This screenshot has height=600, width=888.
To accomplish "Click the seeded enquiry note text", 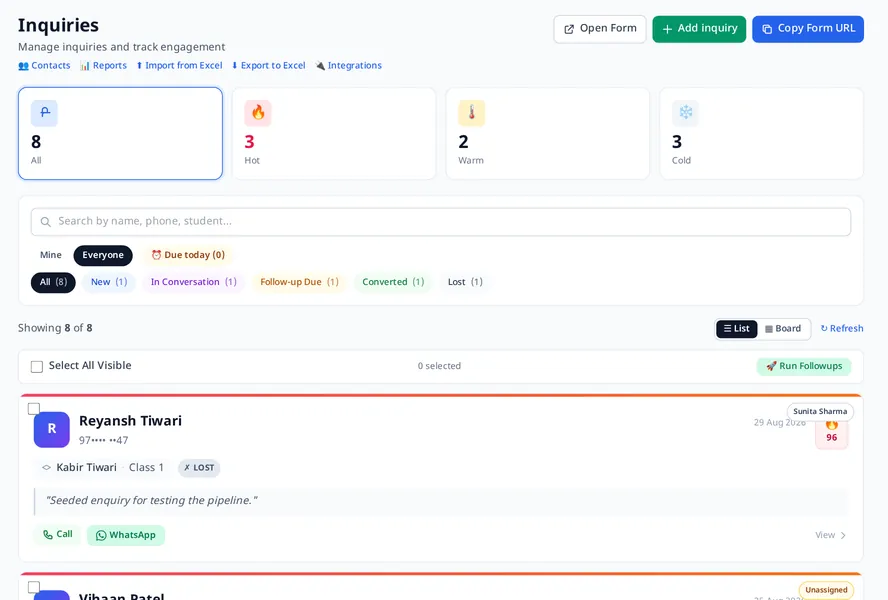I will [152, 501].
